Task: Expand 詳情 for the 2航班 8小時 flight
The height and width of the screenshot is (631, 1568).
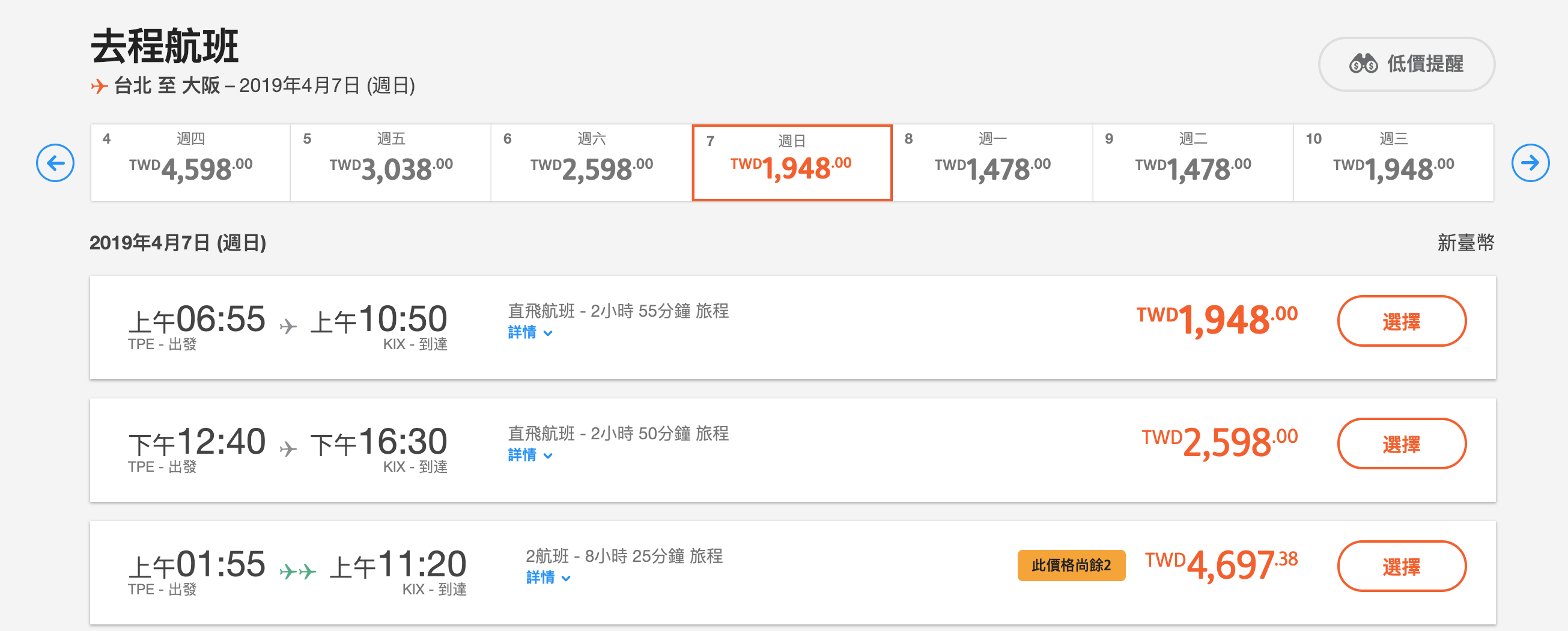Action: [548, 578]
